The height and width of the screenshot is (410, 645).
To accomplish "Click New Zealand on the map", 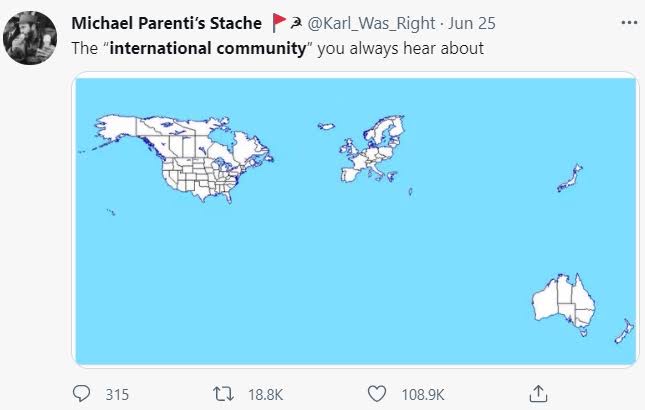I will click(x=624, y=332).
